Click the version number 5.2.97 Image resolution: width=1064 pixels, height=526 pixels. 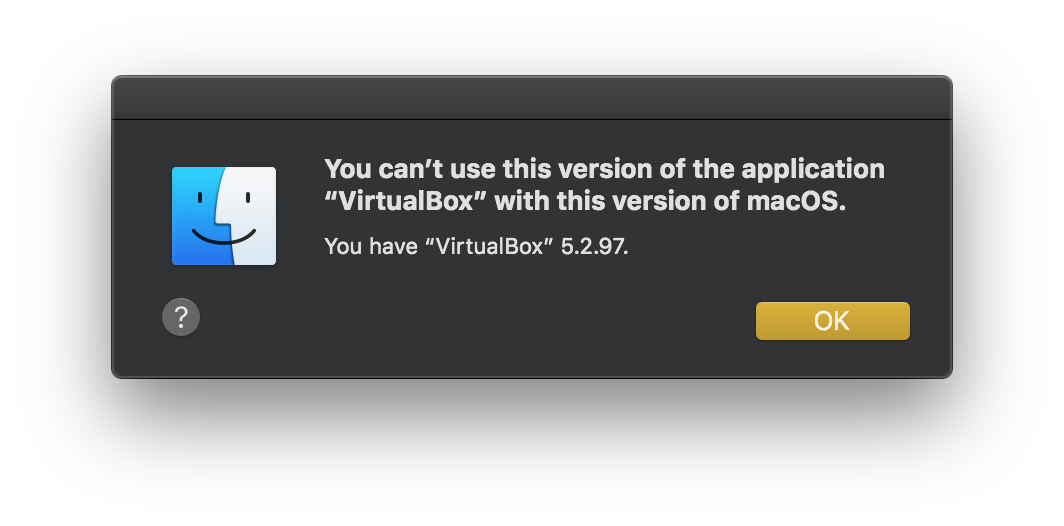594,246
